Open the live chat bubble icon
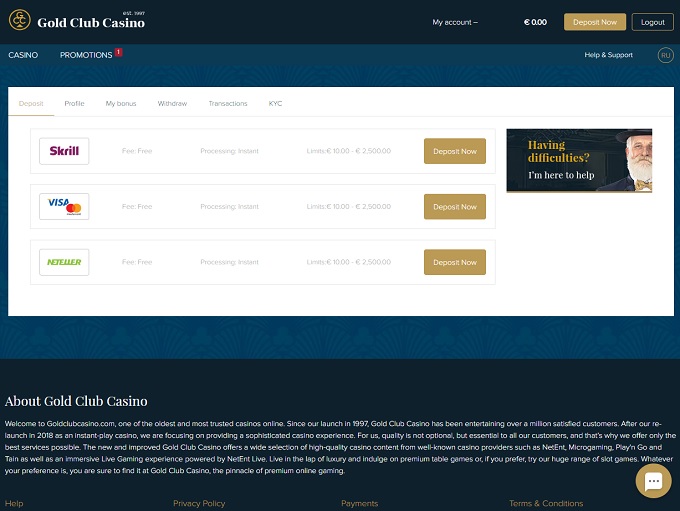The image size is (680, 511). point(653,481)
